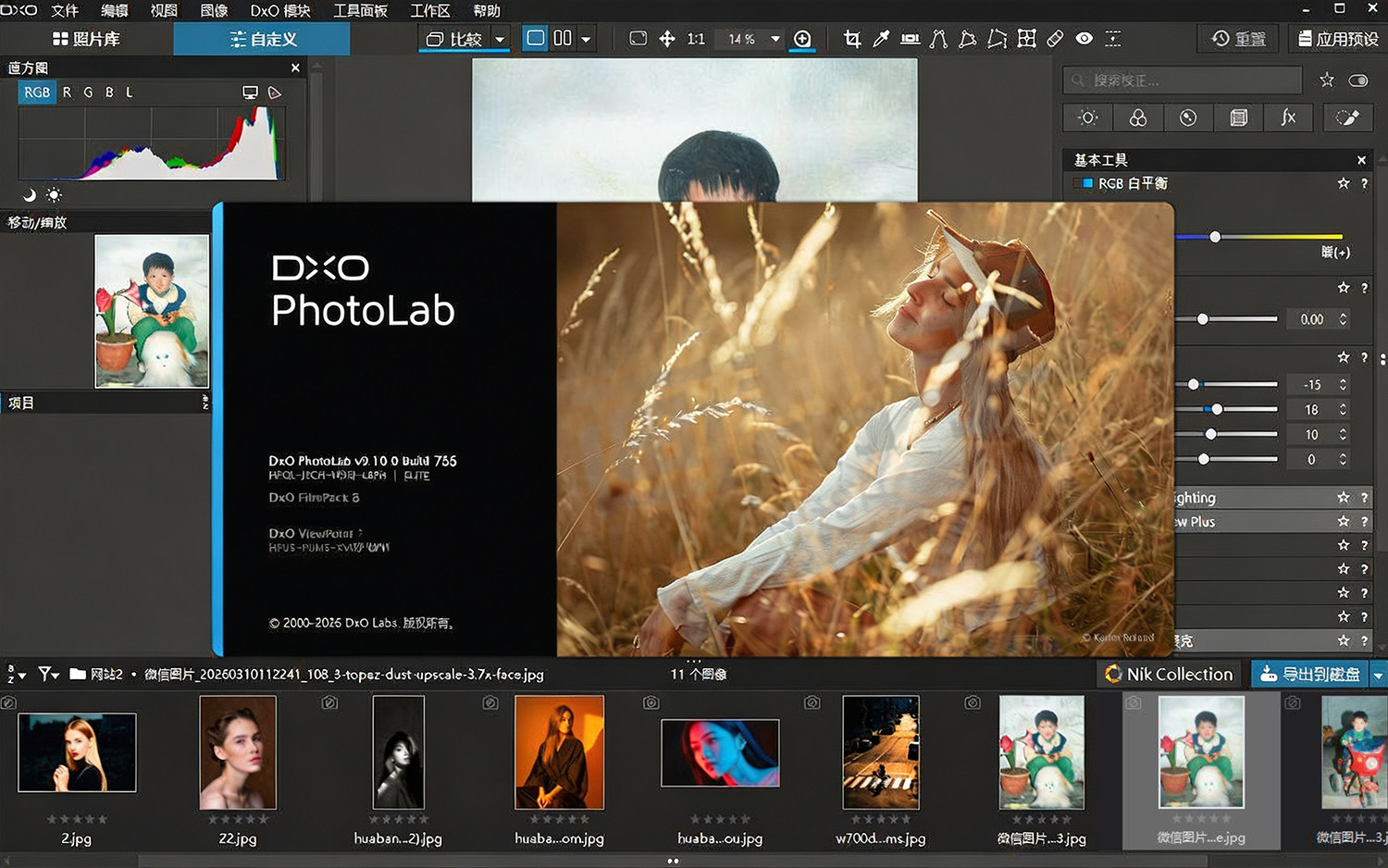Select the crop tool icon
1388x868 pixels.
[x=852, y=39]
